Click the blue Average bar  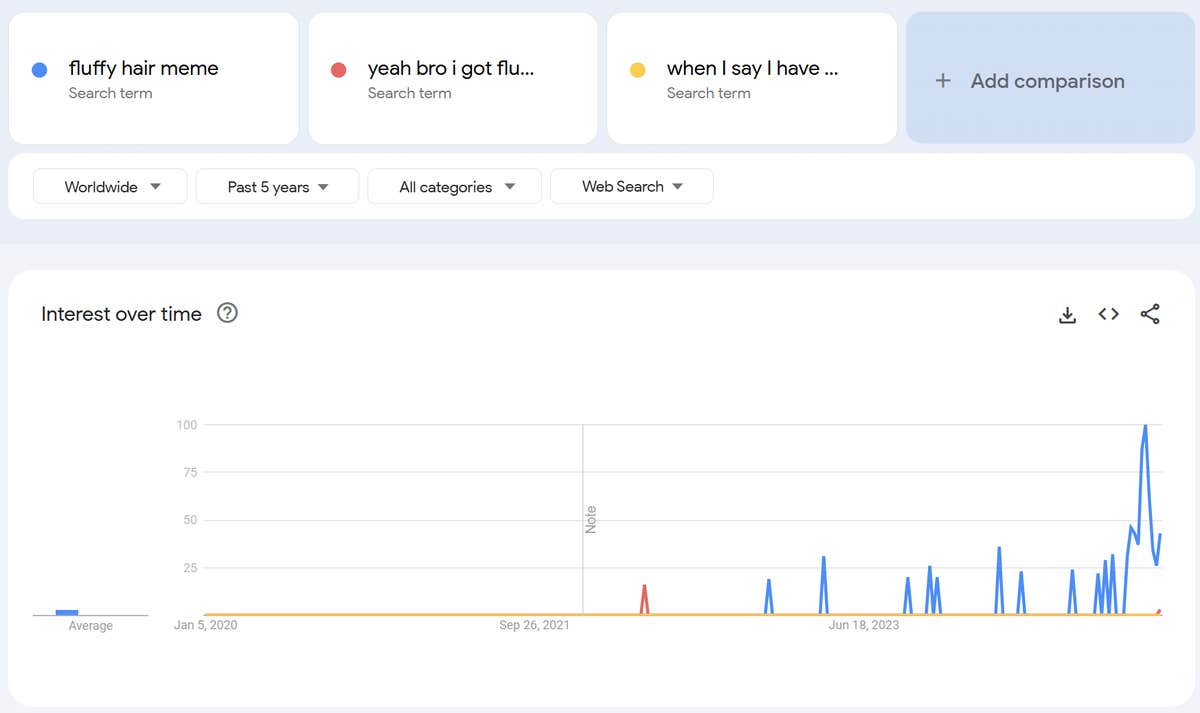pyautogui.click(x=67, y=612)
